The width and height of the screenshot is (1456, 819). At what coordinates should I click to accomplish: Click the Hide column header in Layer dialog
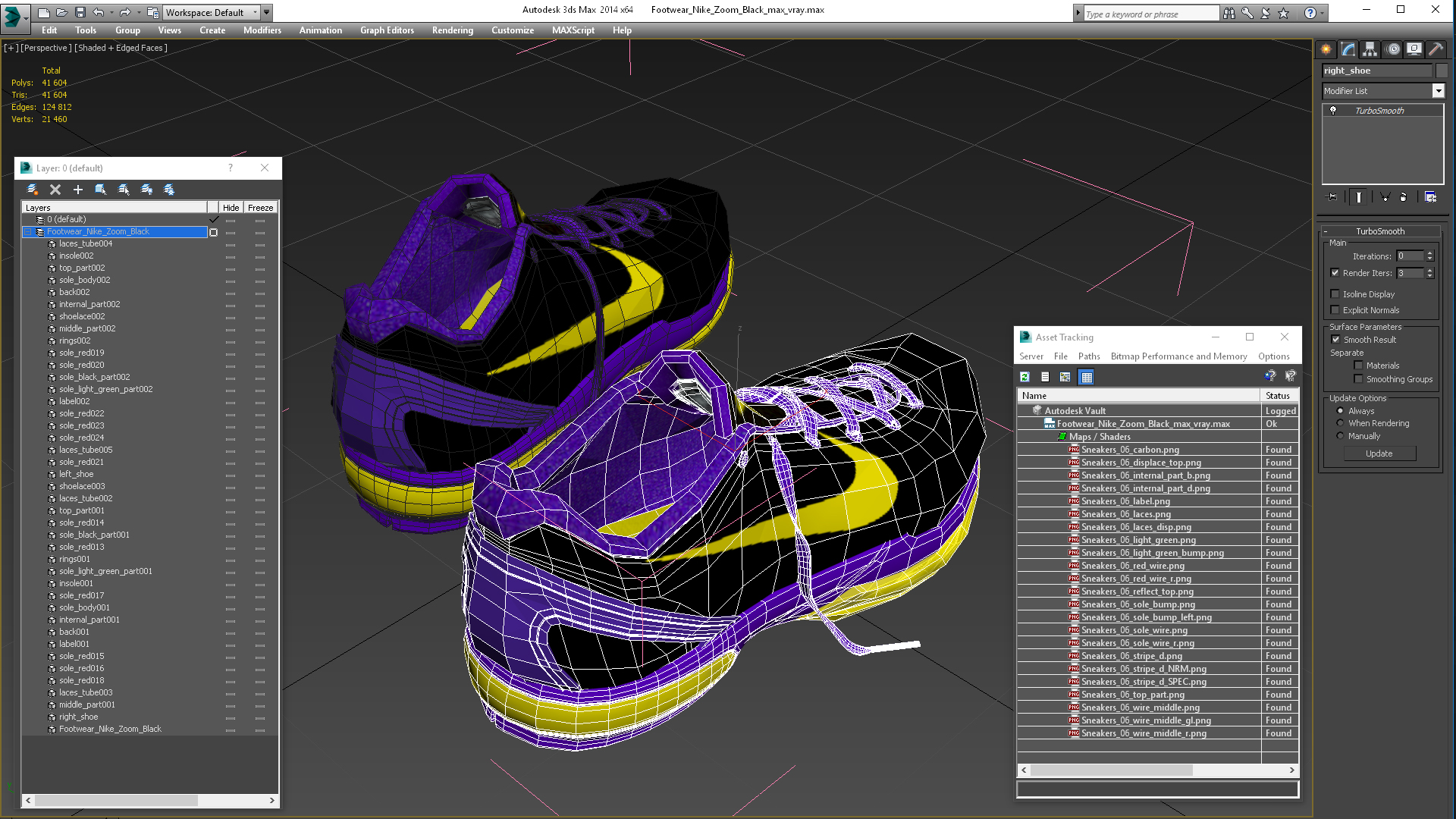(231, 208)
